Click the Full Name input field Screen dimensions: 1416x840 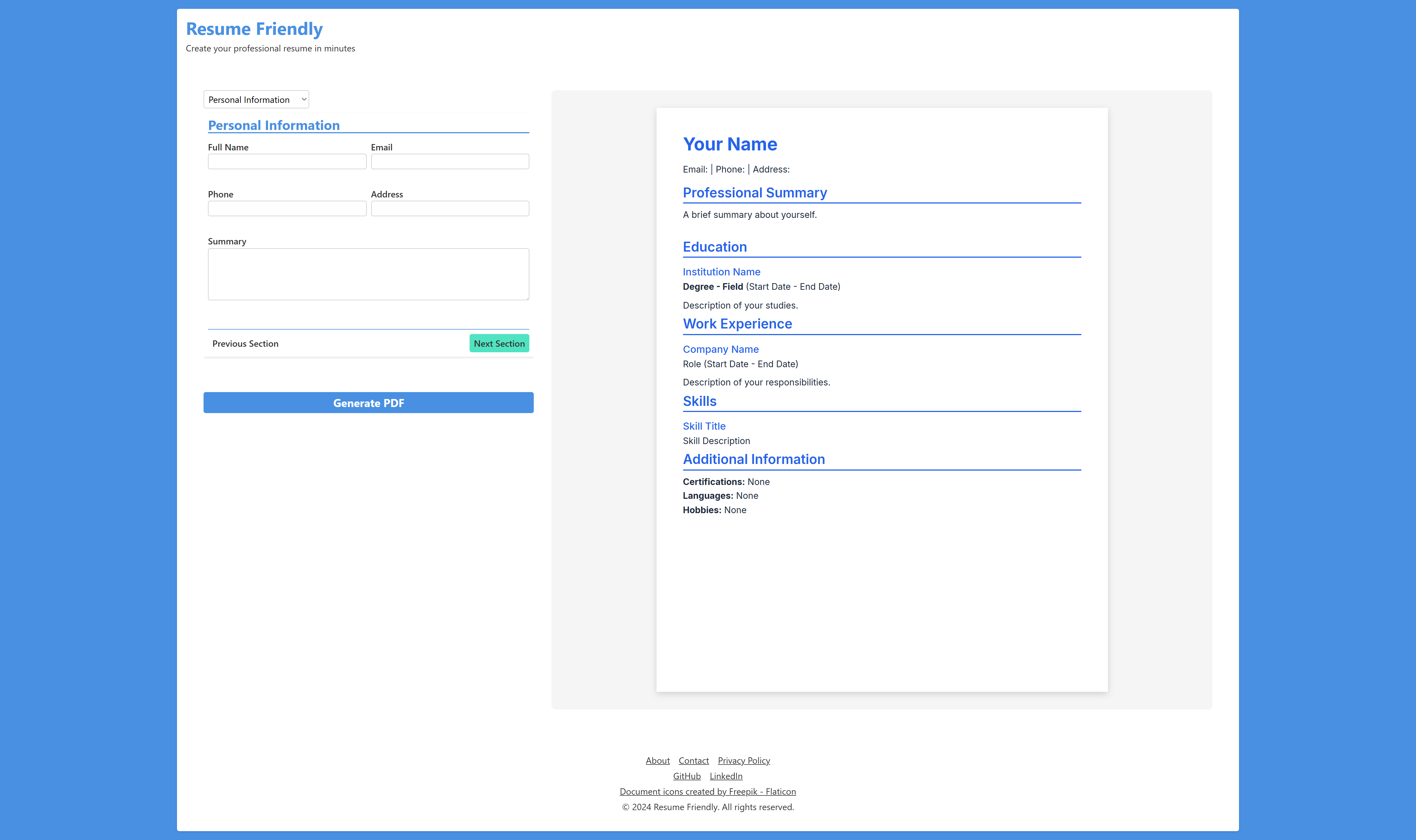[x=287, y=162]
